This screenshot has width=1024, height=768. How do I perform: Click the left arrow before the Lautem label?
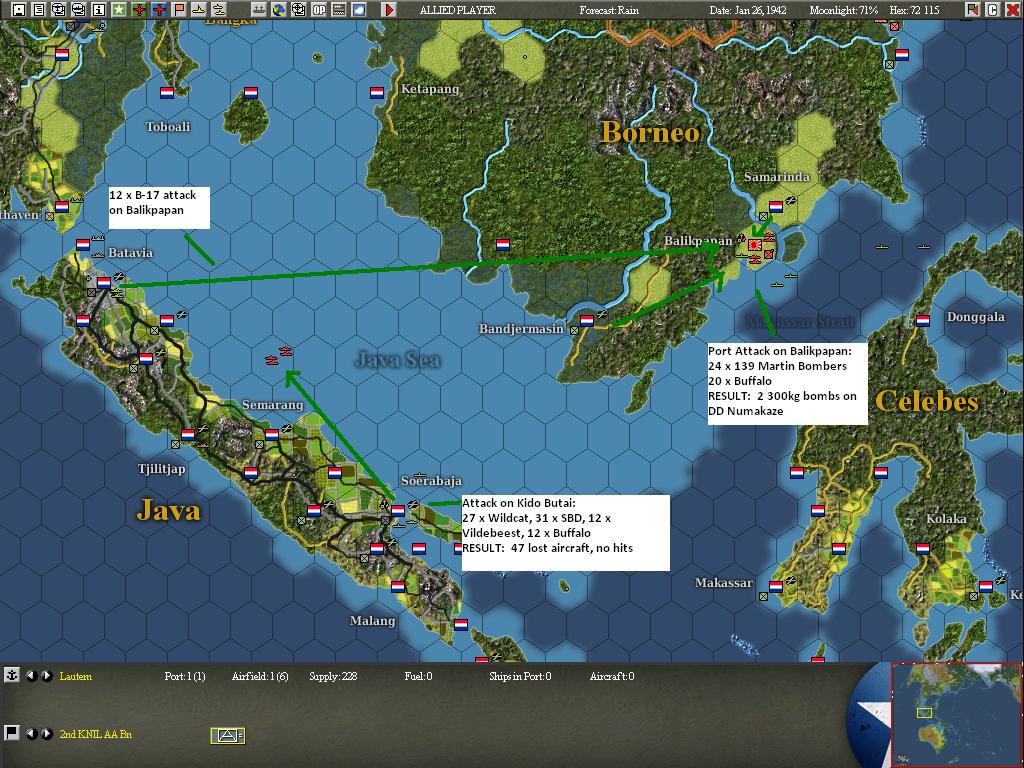[x=31, y=676]
